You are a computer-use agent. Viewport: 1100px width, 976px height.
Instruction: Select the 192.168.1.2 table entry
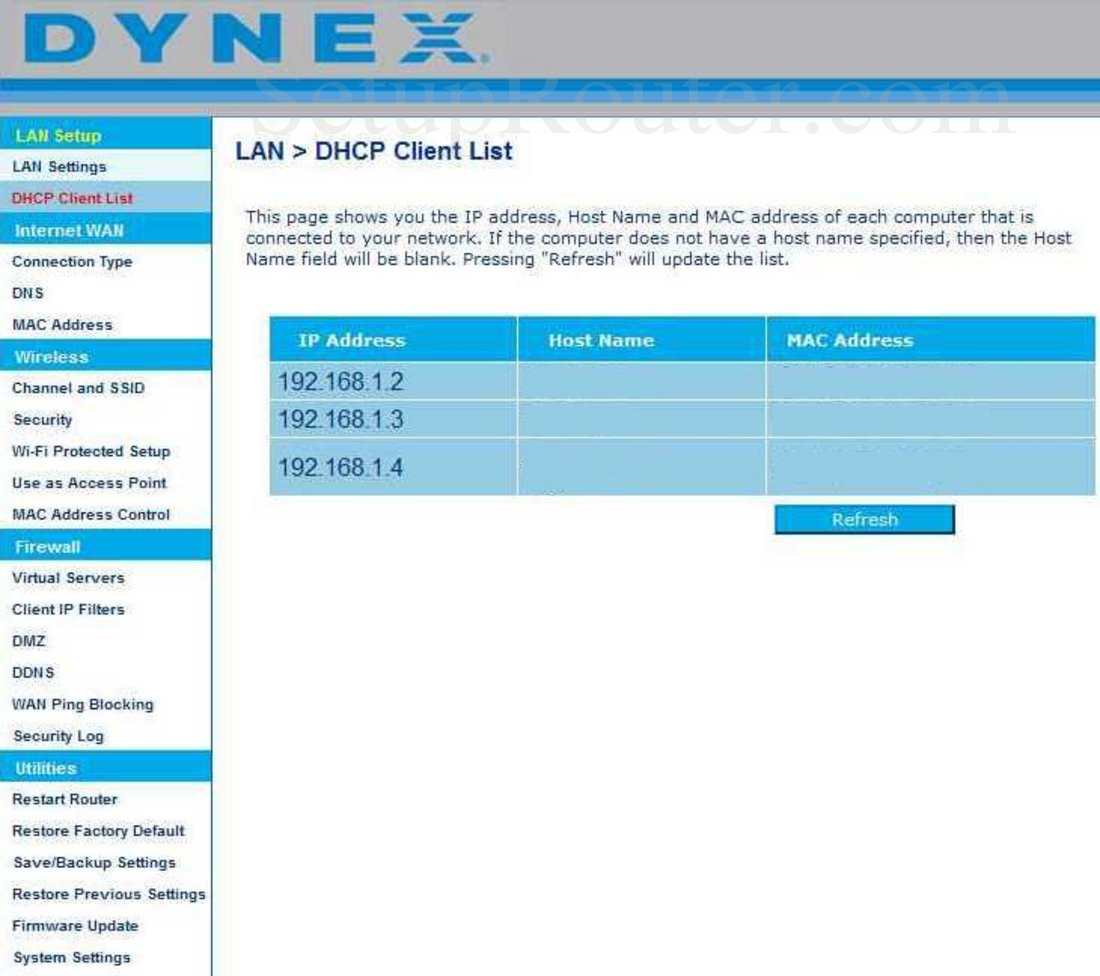(341, 382)
